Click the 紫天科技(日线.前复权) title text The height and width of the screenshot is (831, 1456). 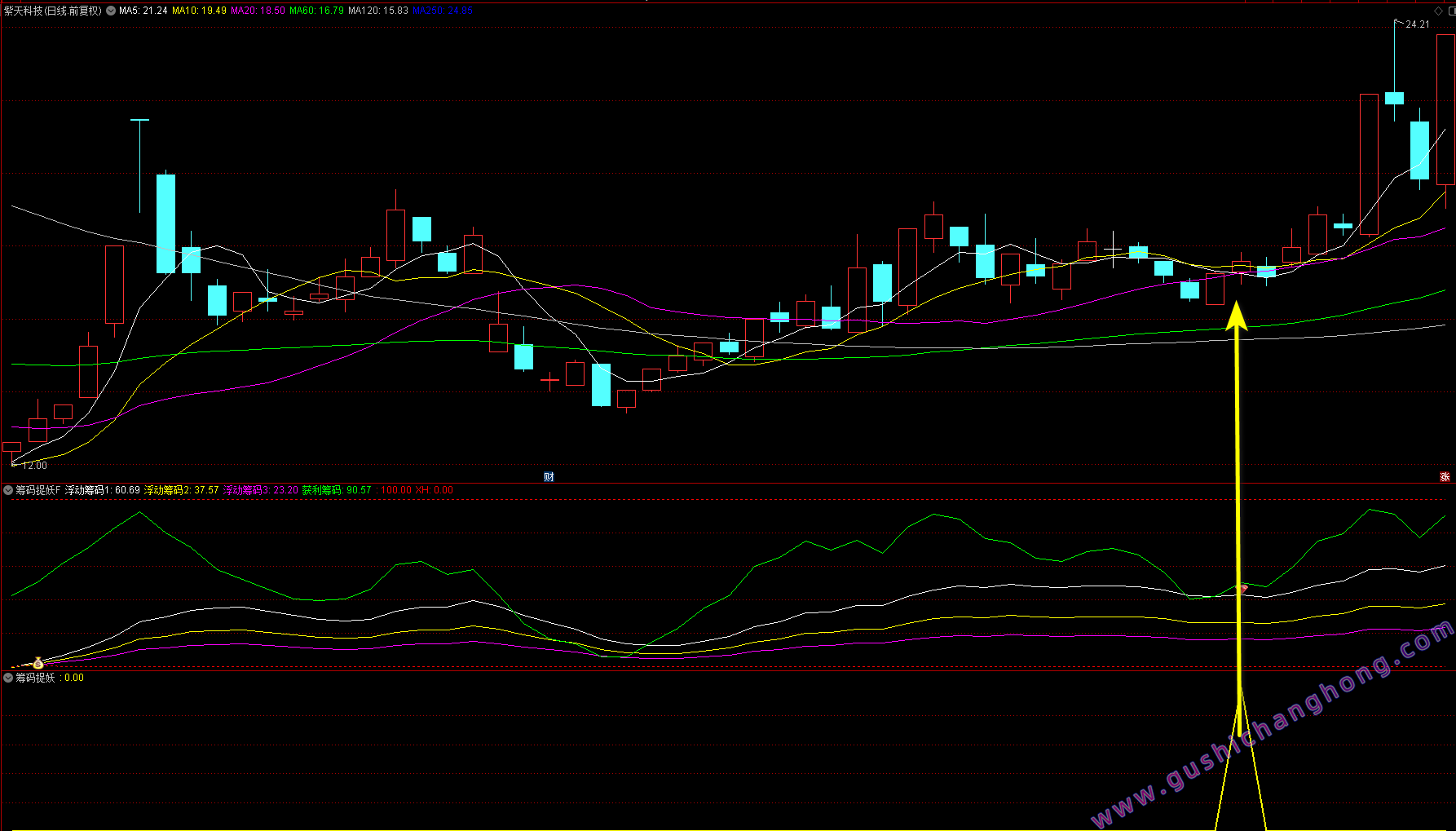coord(53,11)
